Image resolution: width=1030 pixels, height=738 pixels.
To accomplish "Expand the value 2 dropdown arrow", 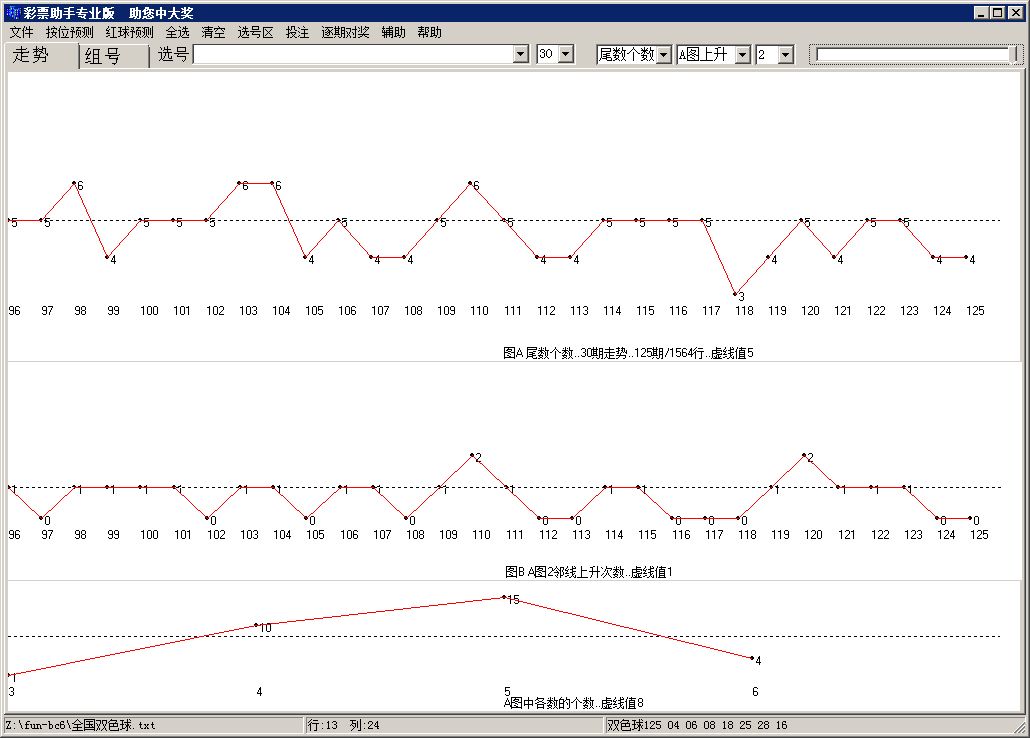I will point(786,55).
